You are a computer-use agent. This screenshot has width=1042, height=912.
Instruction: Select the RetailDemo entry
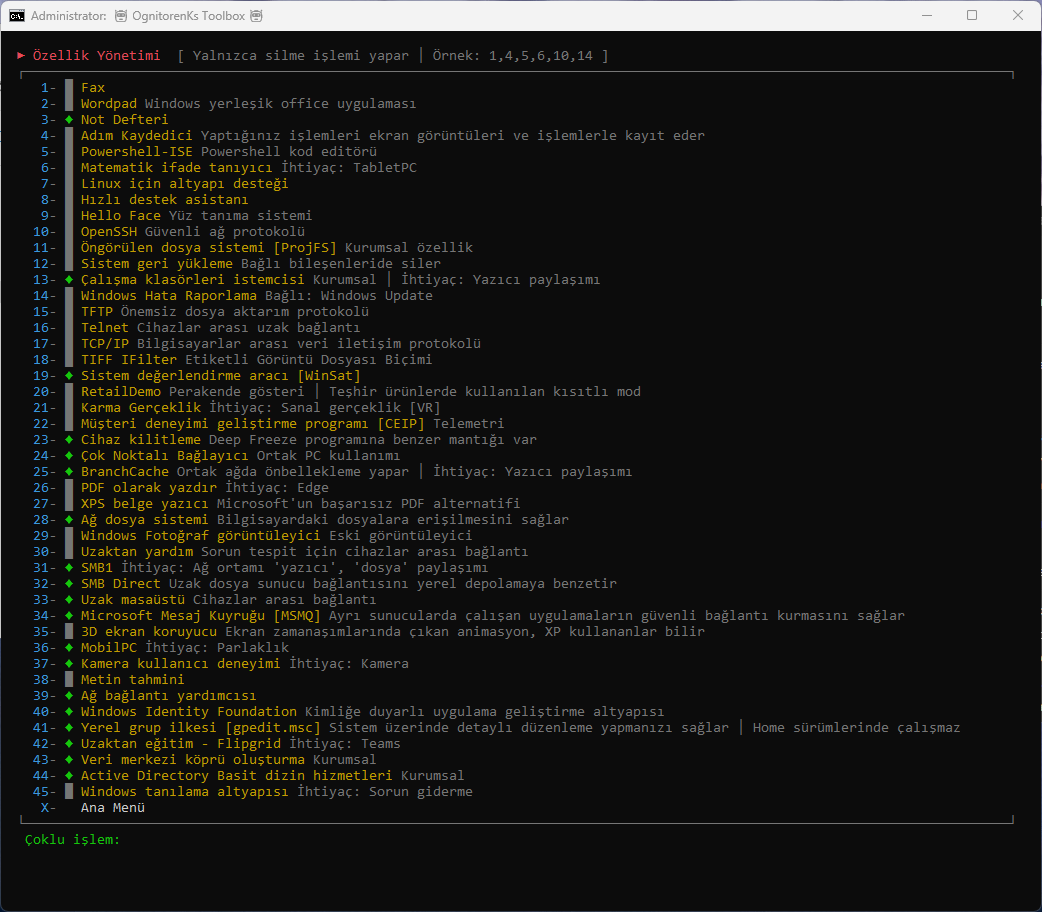click(x=121, y=392)
